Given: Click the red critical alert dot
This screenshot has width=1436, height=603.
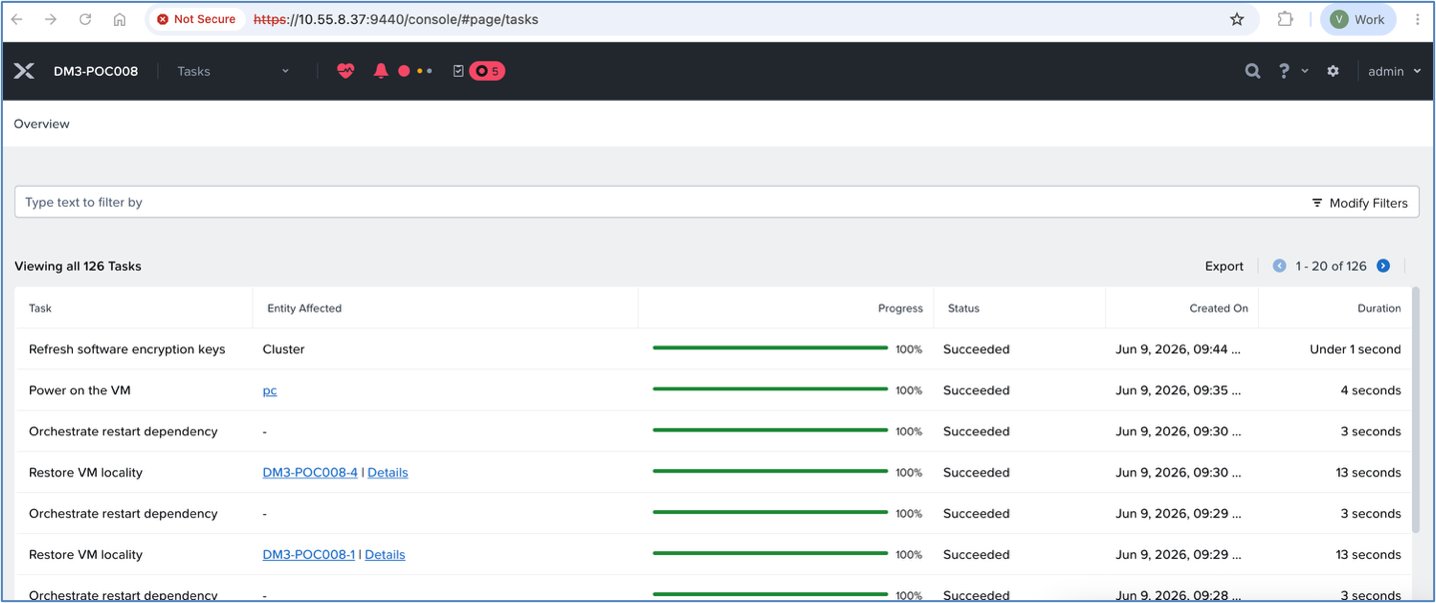Looking at the screenshot, I should (x=404, y=71).
